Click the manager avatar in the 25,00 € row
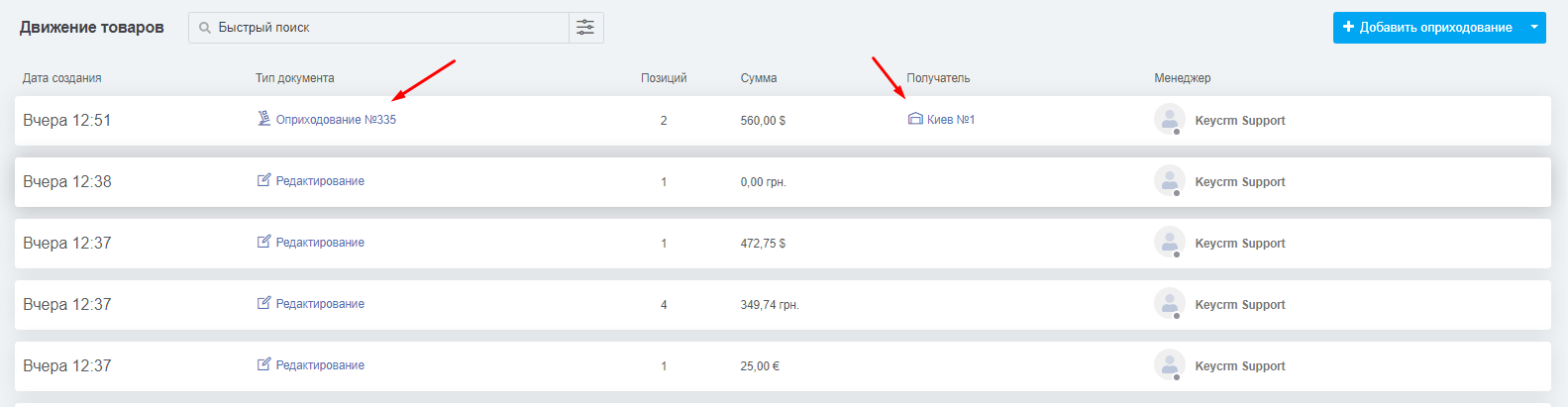 1170,365
